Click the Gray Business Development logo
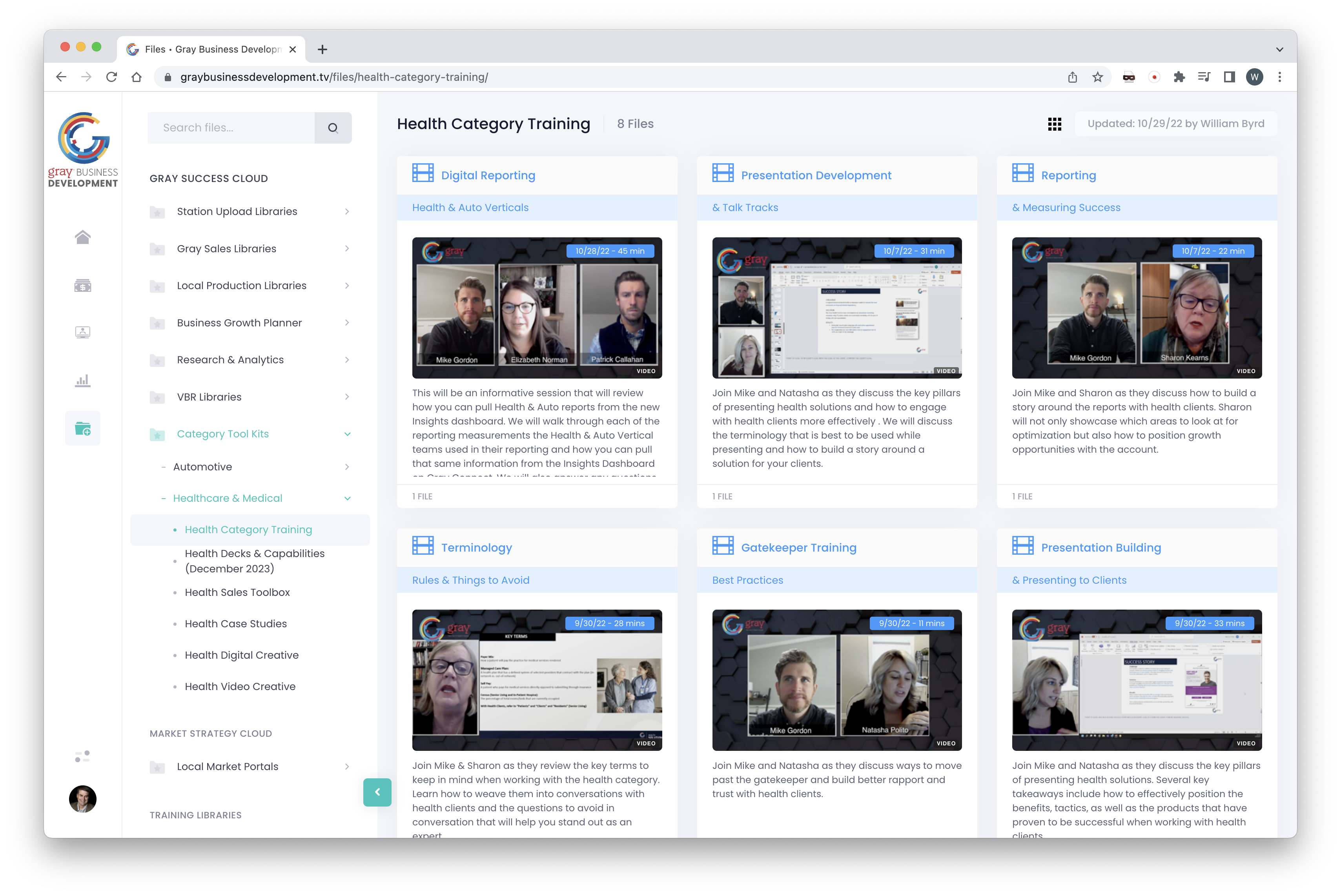 [83, 150]
